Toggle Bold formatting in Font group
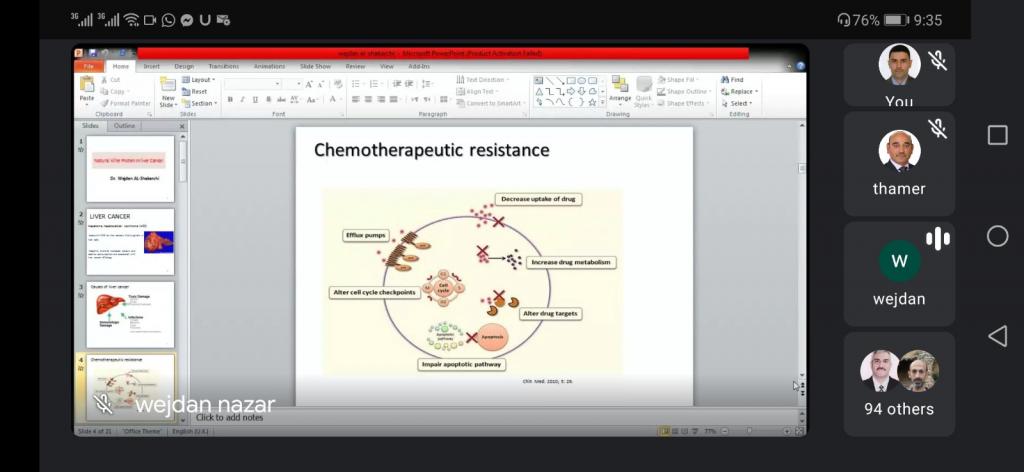The height and width of the screenshot is (472, 1024). click(230, 100)
